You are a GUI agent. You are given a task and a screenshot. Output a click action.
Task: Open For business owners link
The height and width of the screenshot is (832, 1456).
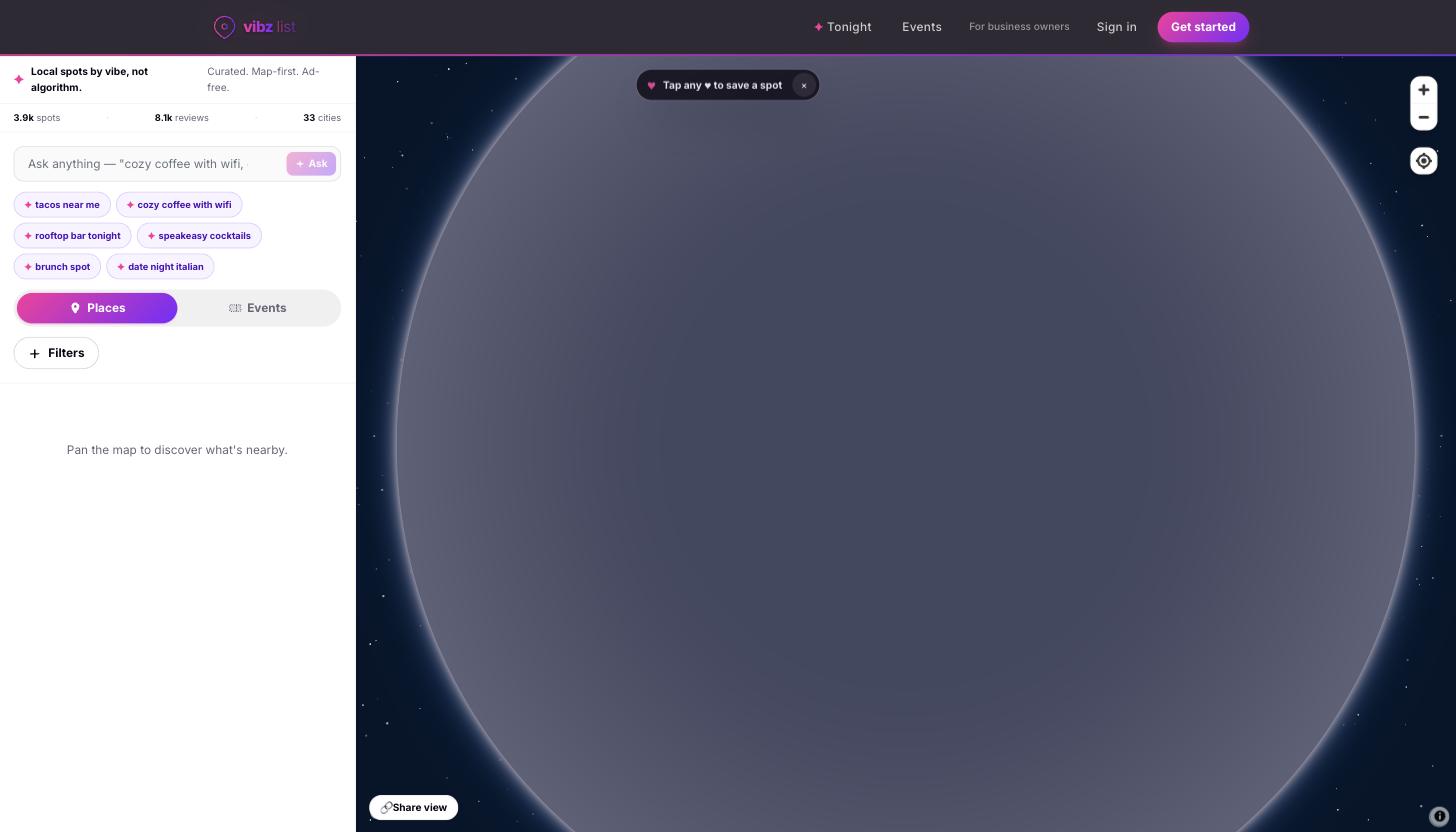(x=1019, y=27)
